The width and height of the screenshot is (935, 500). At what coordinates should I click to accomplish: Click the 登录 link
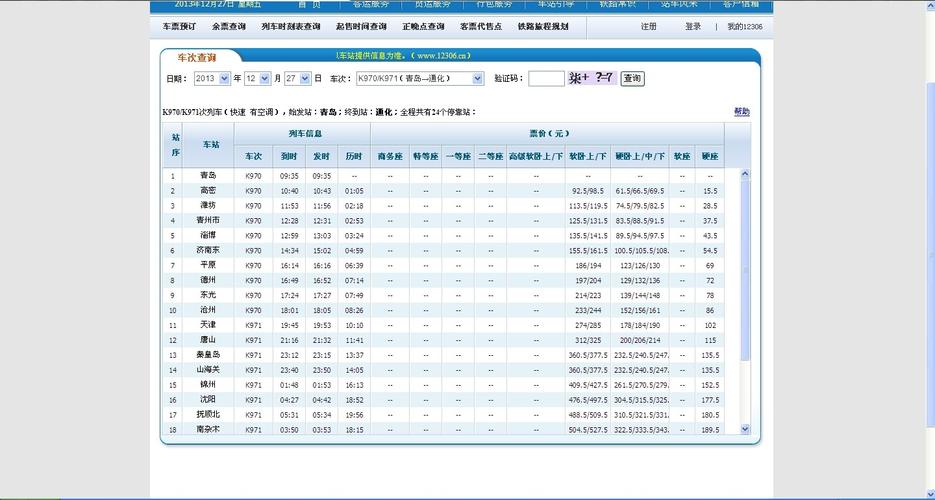693,27
